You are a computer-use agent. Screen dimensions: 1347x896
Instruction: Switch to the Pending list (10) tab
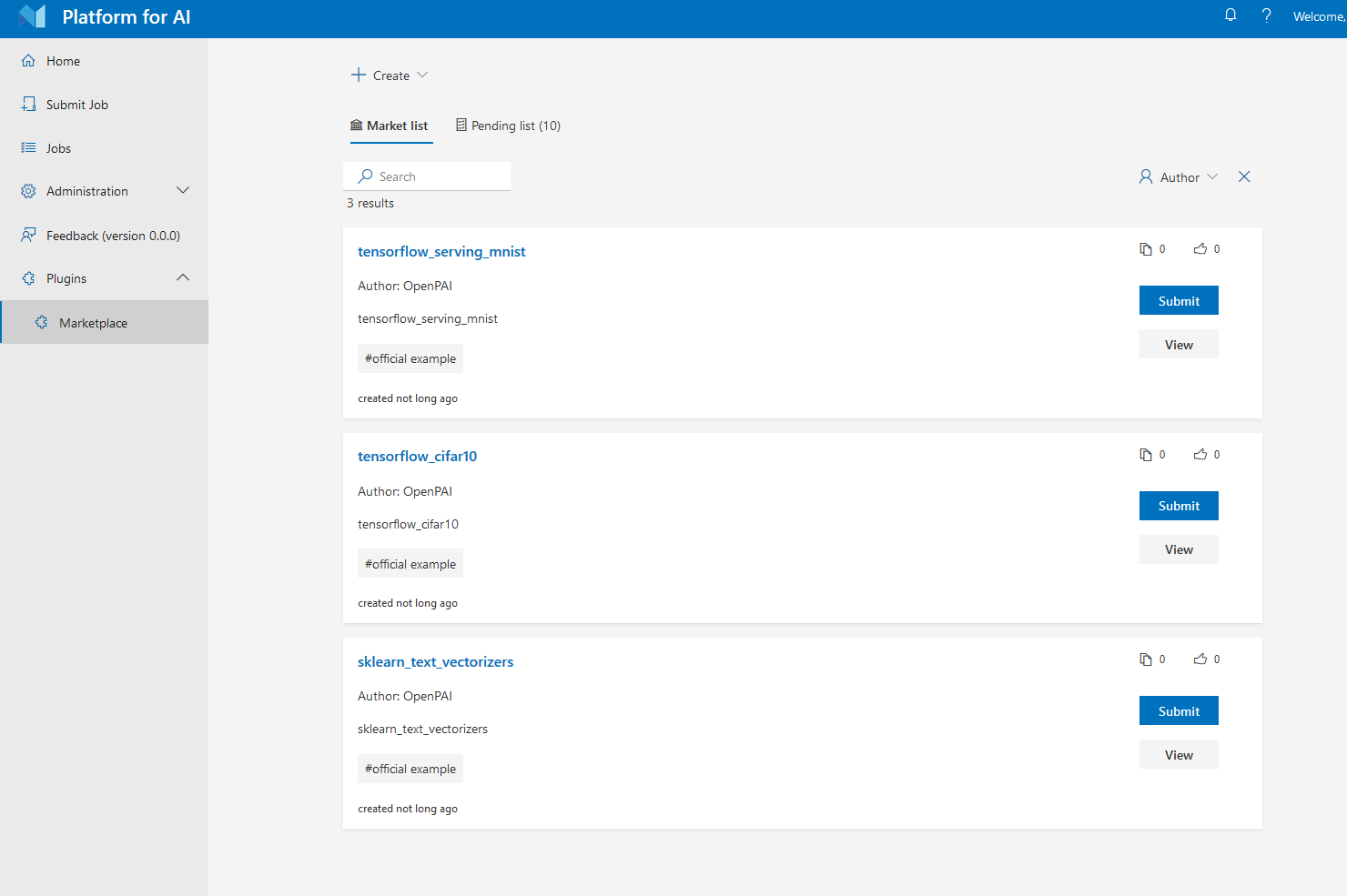[x=508, y=126]
